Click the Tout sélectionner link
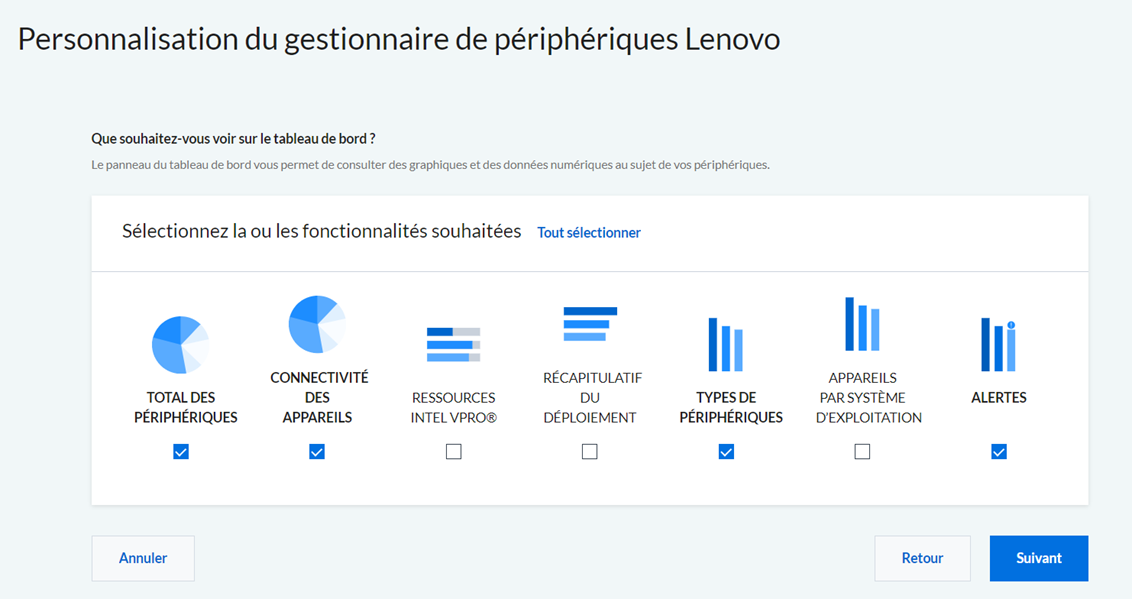 (x=589, y=232)
